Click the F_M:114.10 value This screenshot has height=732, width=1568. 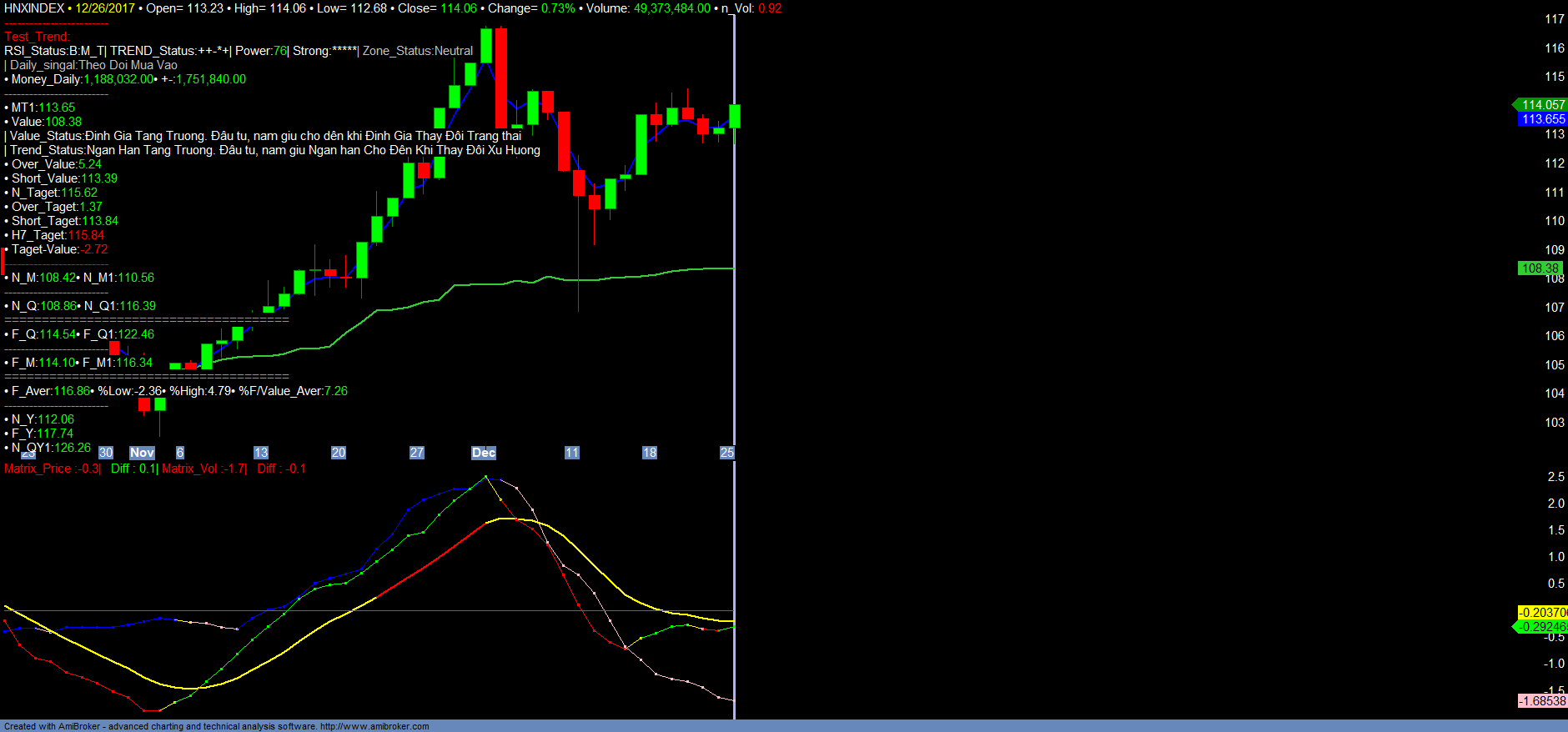pyautogui.click(x=43, y=363)
